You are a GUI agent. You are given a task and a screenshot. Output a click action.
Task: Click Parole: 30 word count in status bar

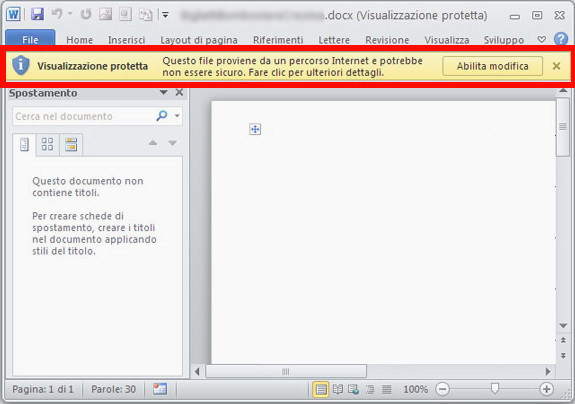click(x=113, y=389)
